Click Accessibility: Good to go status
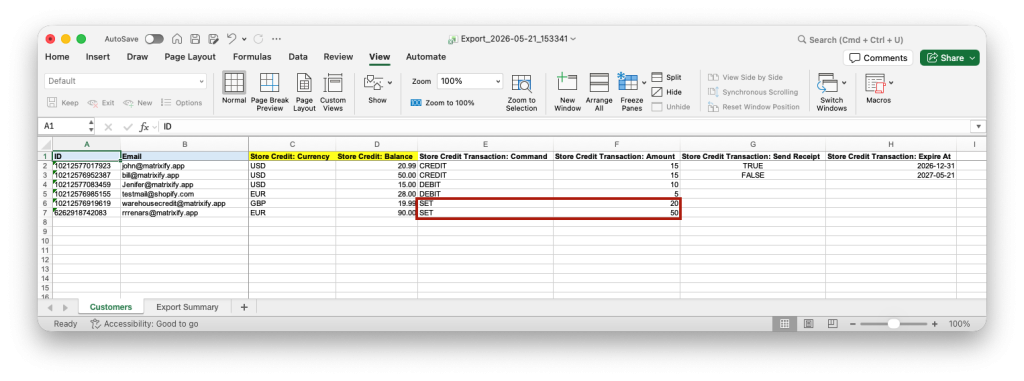The height and width of the screenshot is (381, 1024). (x=144, y=323)
